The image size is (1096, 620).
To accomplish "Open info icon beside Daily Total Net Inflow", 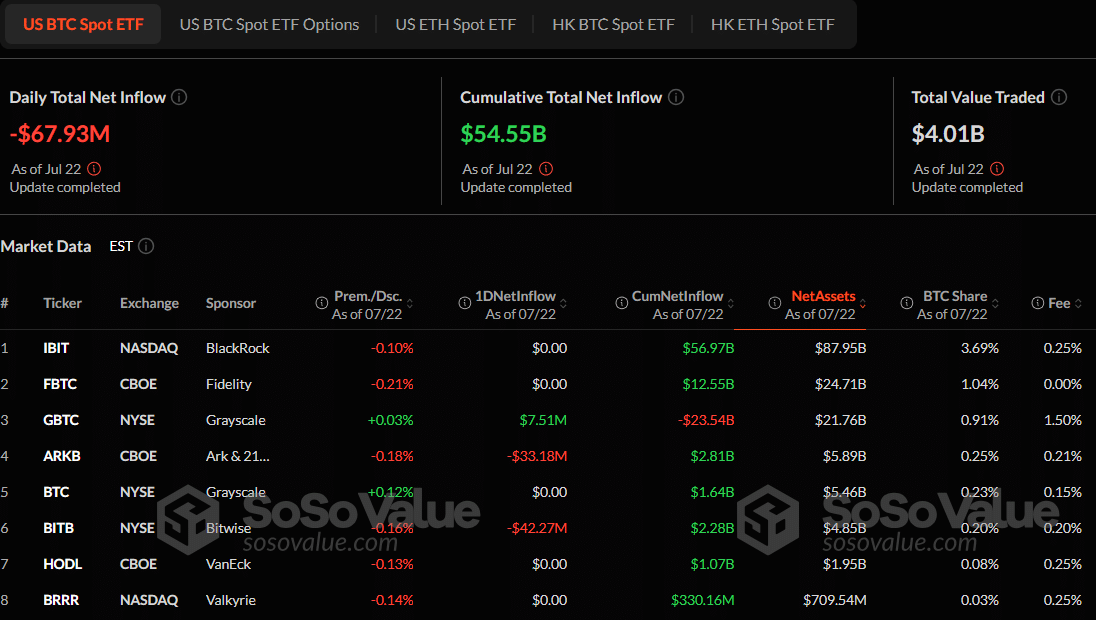I will [x=179, y=97].
